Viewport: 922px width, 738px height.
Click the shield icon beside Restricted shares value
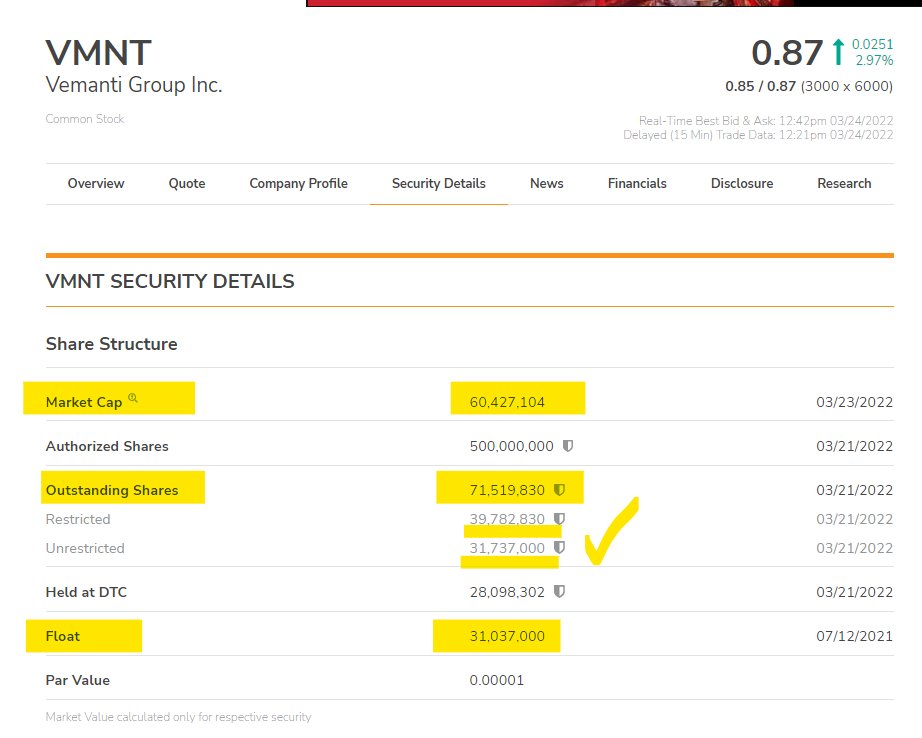[x=559, y=519]
